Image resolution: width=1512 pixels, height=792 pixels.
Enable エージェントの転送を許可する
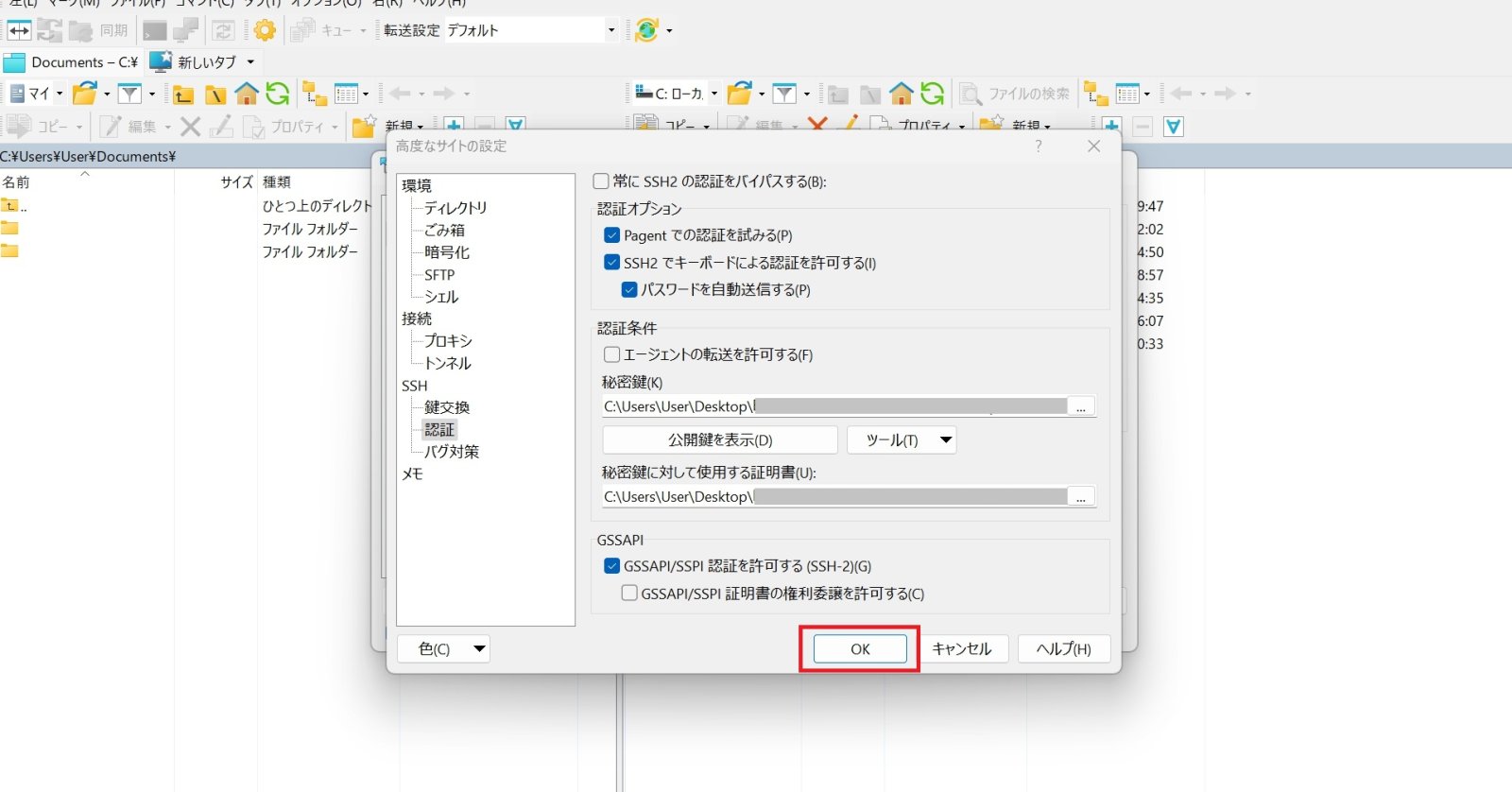611,354
